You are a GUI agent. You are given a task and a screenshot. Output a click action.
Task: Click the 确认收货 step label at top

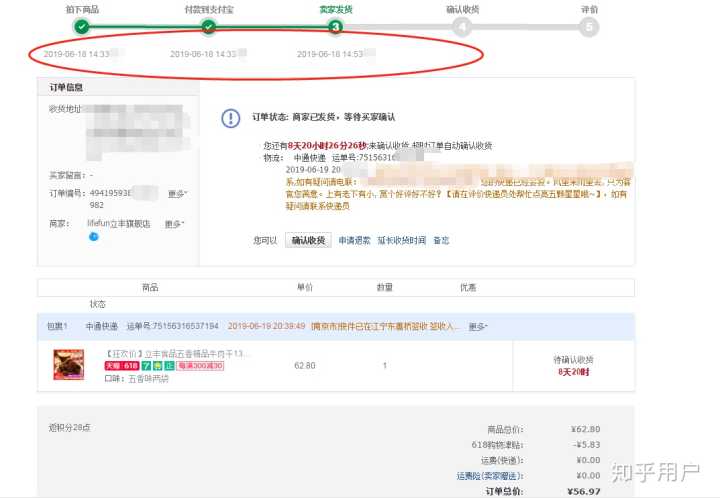[x=462, y=9]
